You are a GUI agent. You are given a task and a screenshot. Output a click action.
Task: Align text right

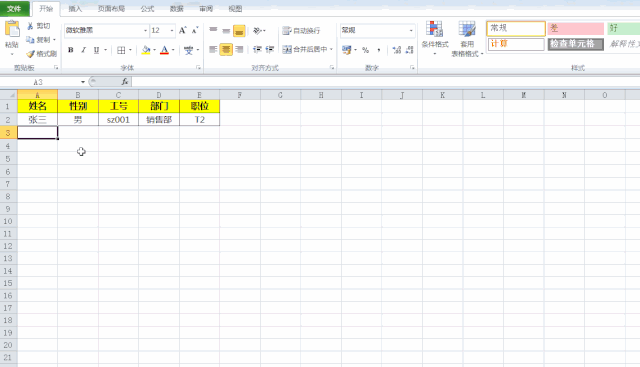(x=239, y=49)
